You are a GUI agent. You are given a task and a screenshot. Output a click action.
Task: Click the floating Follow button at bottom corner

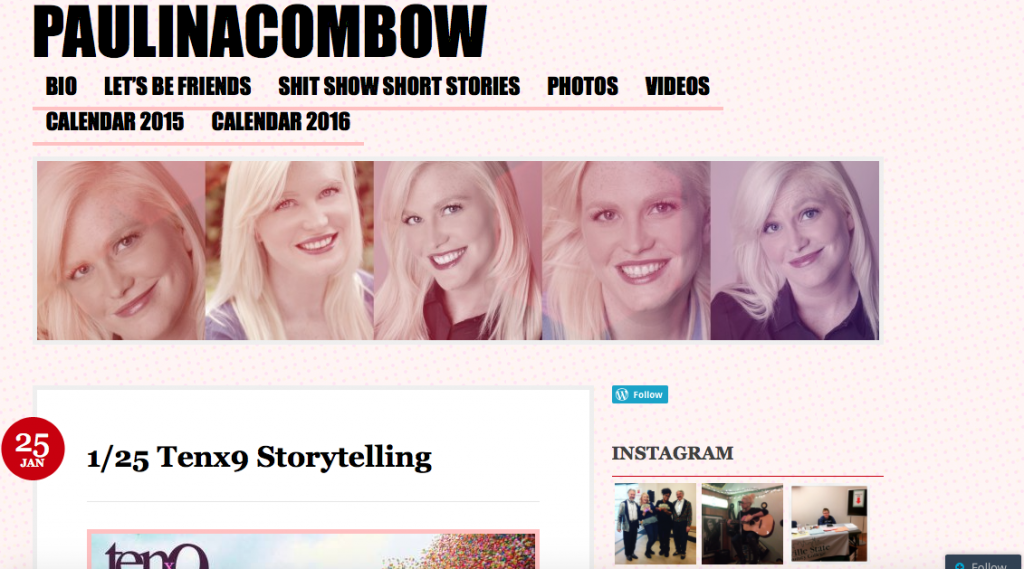983,562
